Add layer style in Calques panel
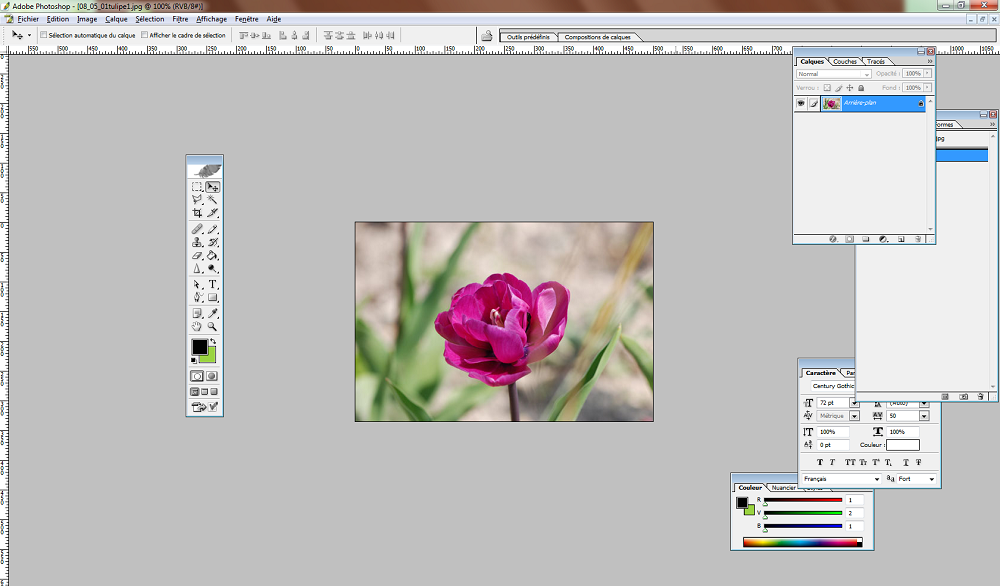 coord(833,239)
